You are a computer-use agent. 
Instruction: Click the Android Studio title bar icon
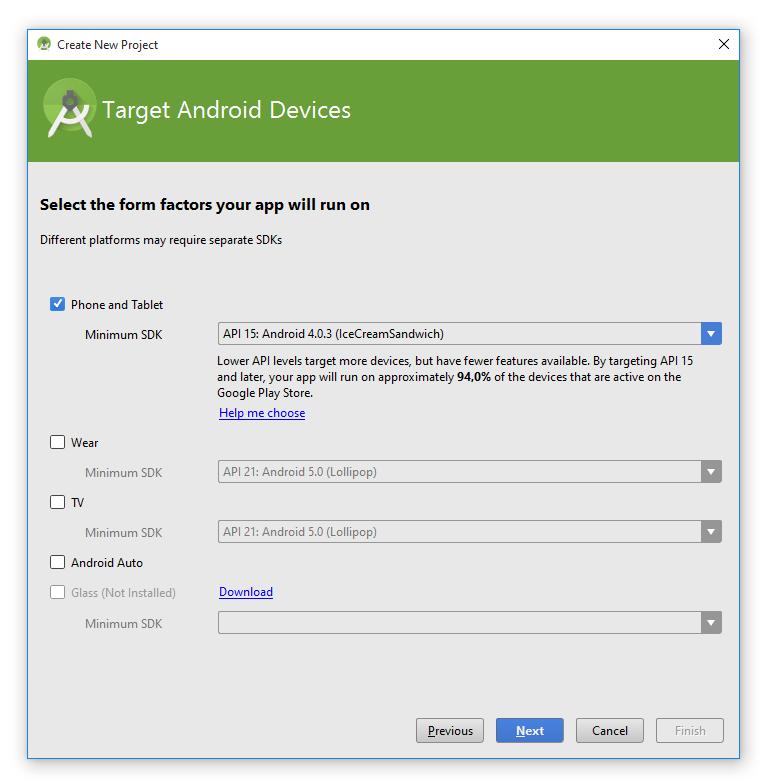[x=44, y=44]
